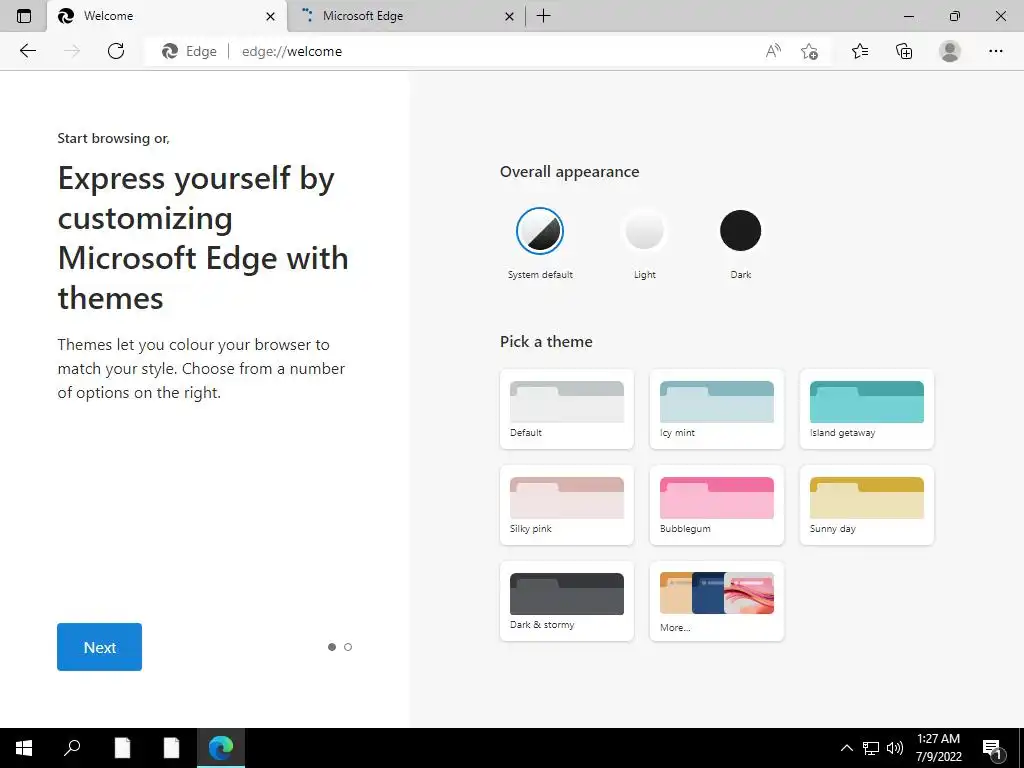
Task: Minimize the Edge window
Action: click(x=908, y=16)
